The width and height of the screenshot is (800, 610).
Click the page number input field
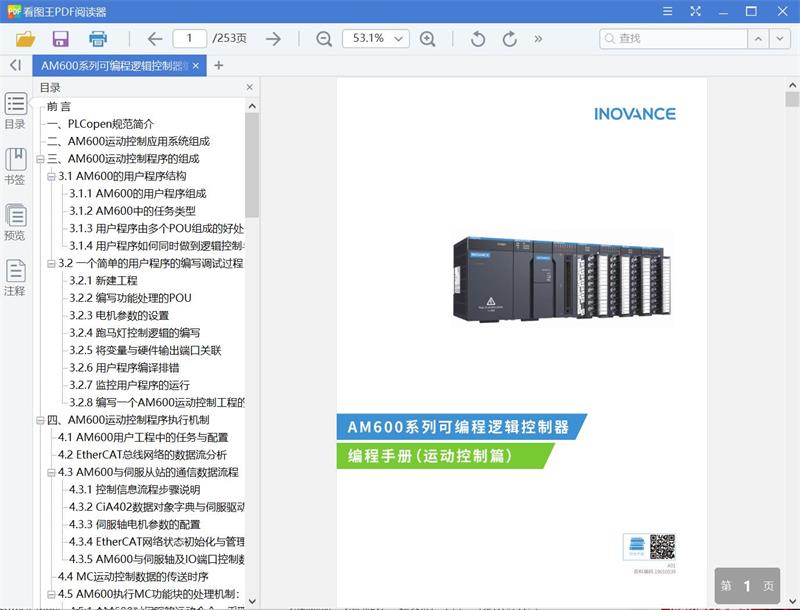point(189,38)
